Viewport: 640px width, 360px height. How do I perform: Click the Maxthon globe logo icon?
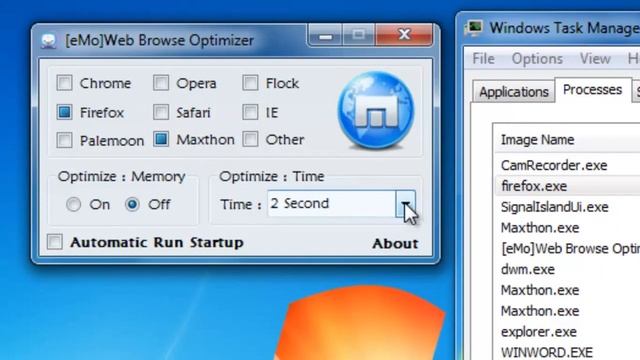click(376, 110)
